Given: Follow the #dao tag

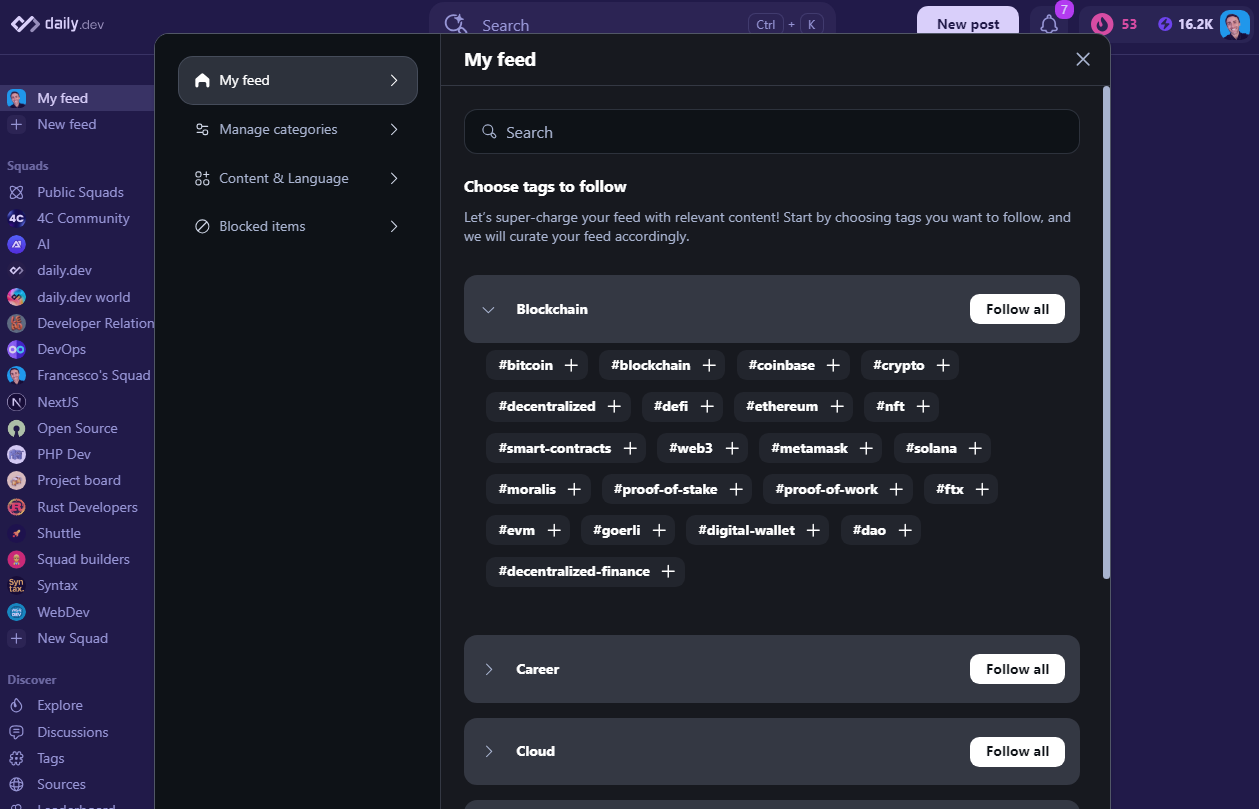Looking at the screenshot, I should (881, 530).
